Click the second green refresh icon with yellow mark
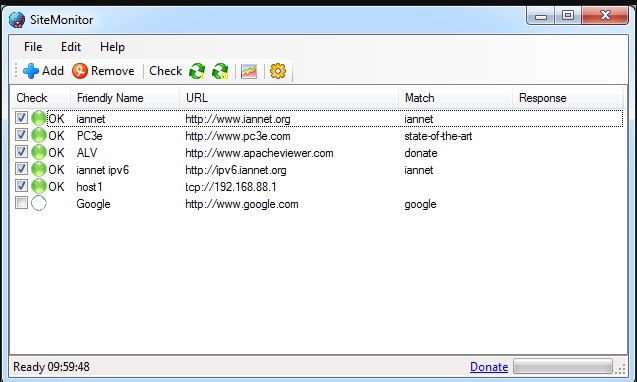 coord(220,71)
